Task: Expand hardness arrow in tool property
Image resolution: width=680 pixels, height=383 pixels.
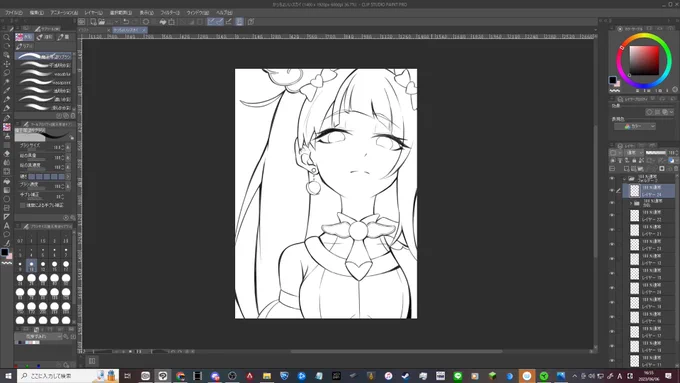Action: [68, 177]
